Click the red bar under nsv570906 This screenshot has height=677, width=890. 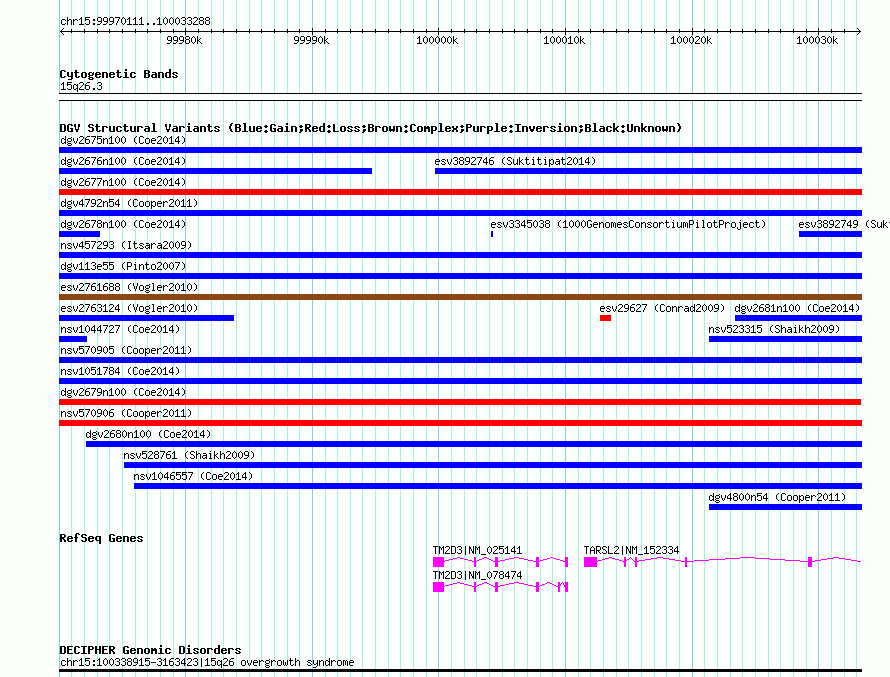click(x=460, y=423)
